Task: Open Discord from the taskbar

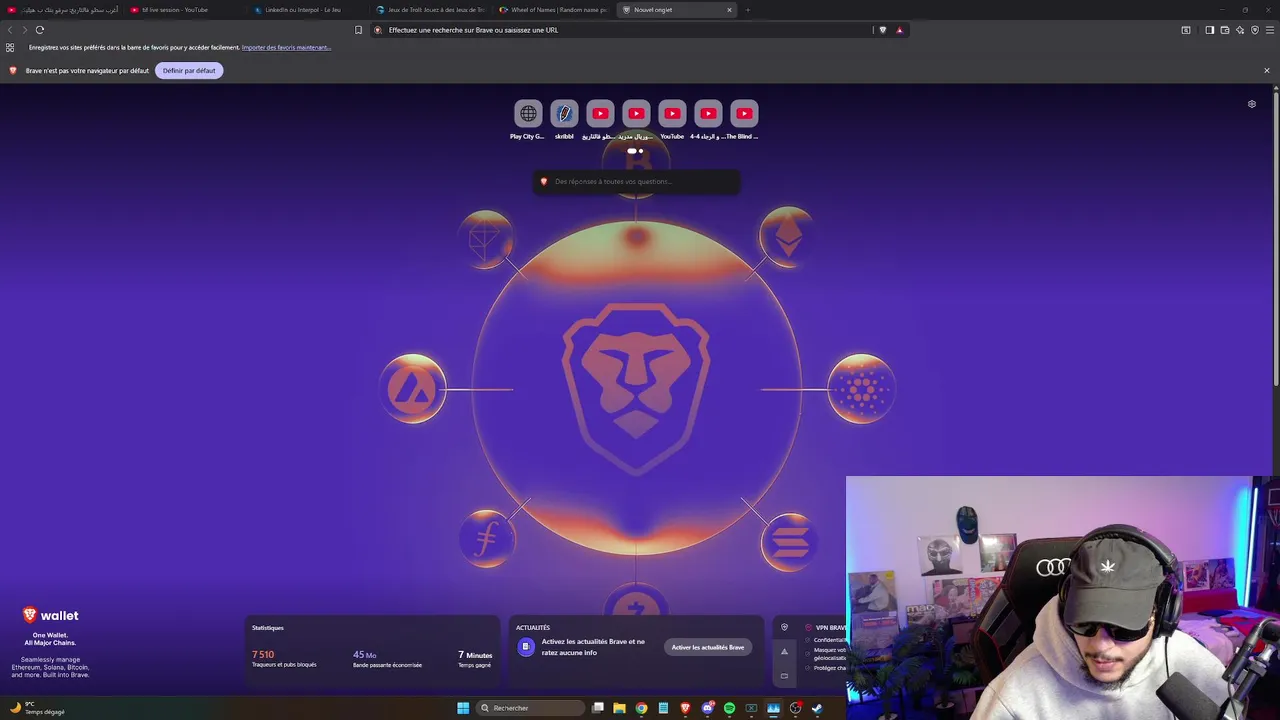Action: tap(707, 708)
